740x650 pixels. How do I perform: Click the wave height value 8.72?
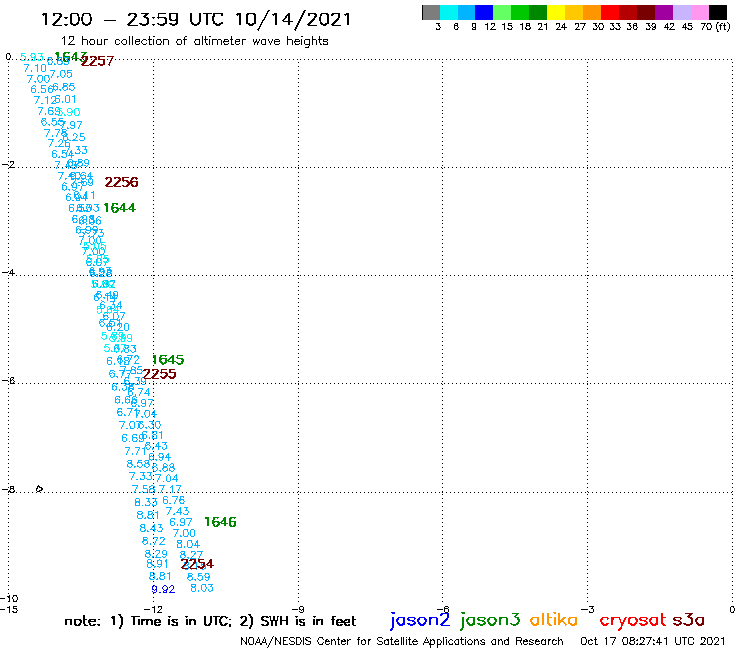click(x=153, y=541)
